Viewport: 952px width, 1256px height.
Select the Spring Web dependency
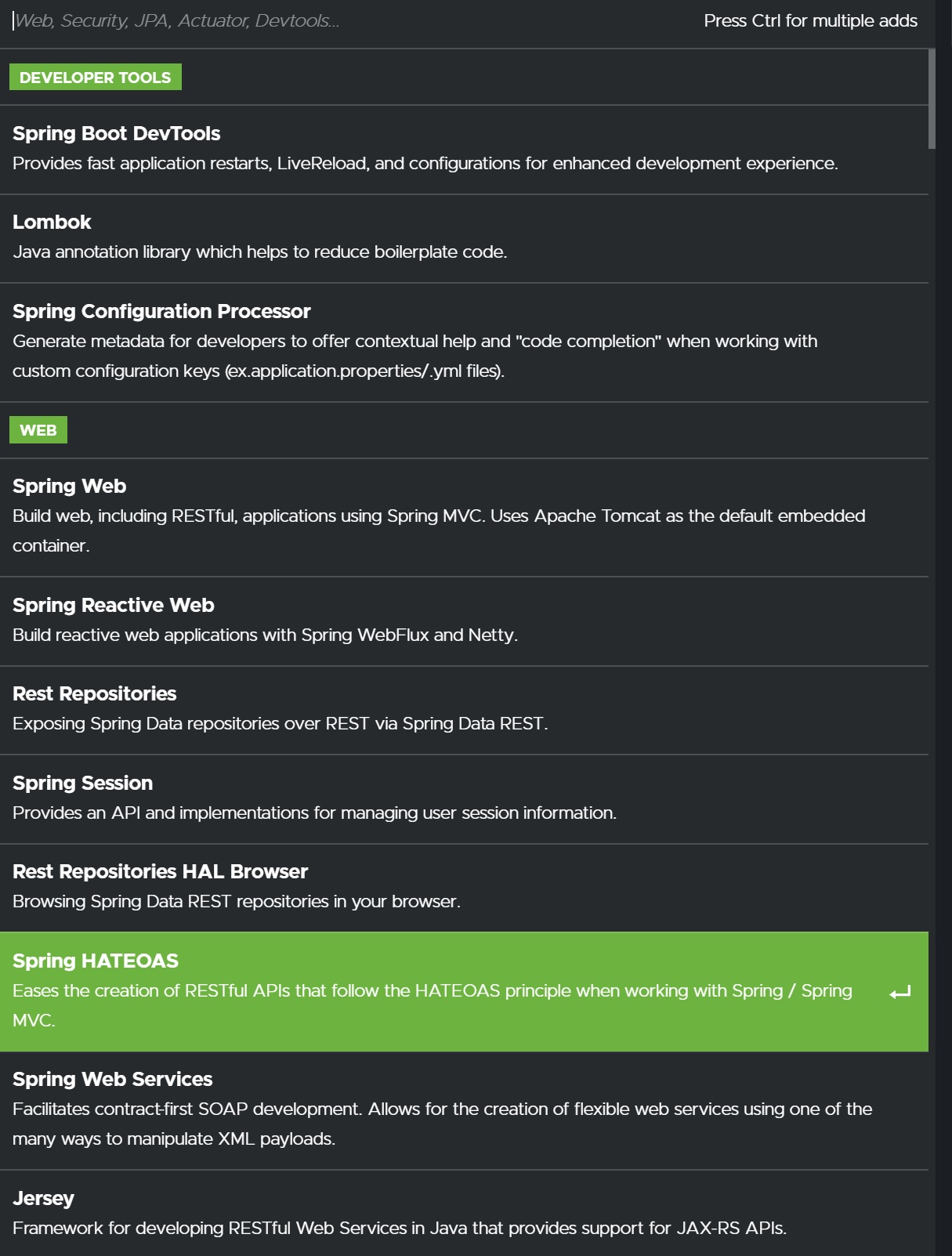pyautogui.click(x=69, y=487)
